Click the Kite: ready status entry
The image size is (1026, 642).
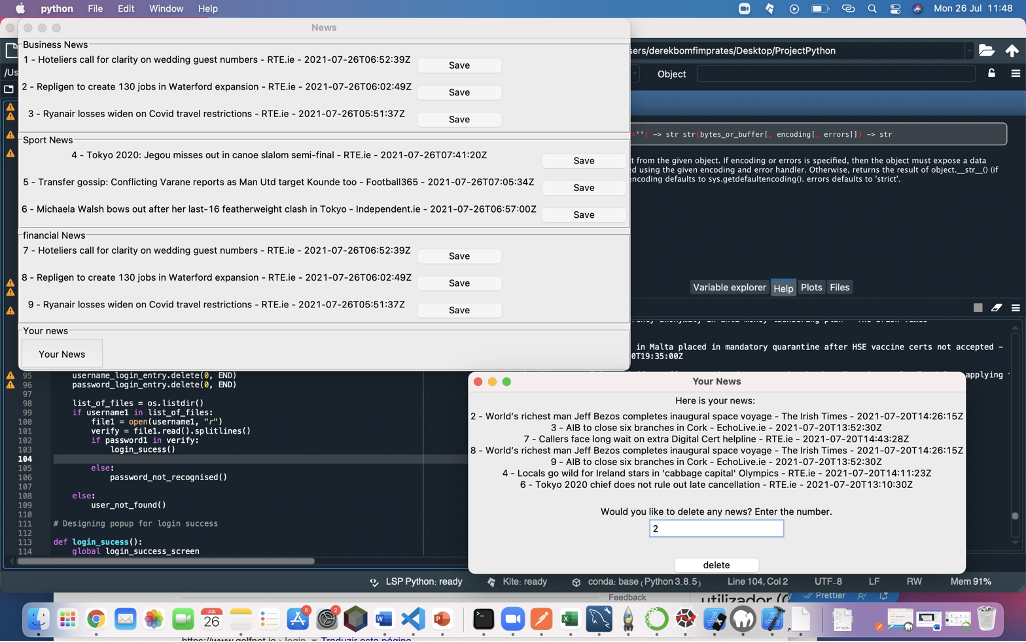click(x=517, y=582)
